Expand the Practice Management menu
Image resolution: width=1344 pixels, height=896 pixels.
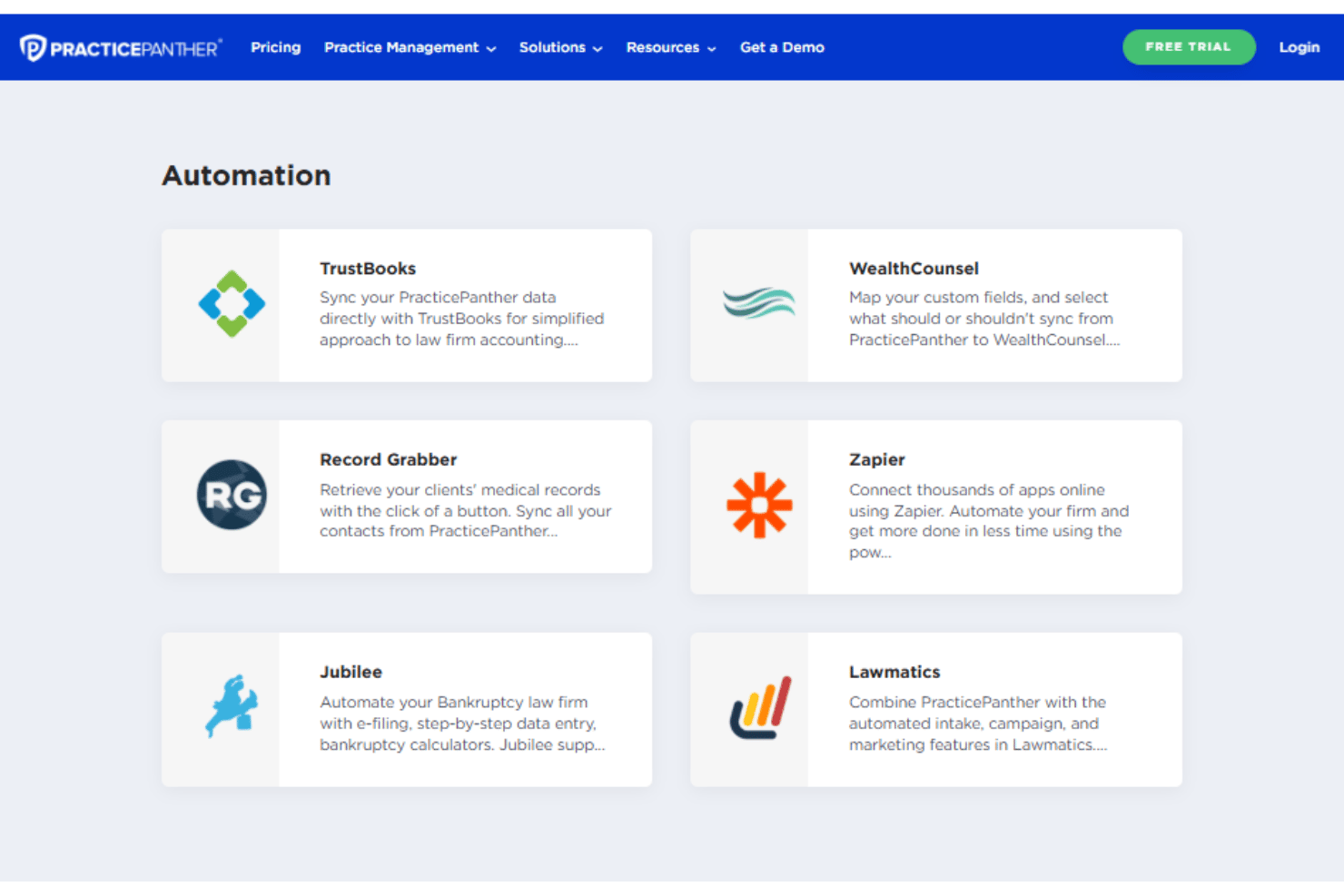tap(410, 47)
